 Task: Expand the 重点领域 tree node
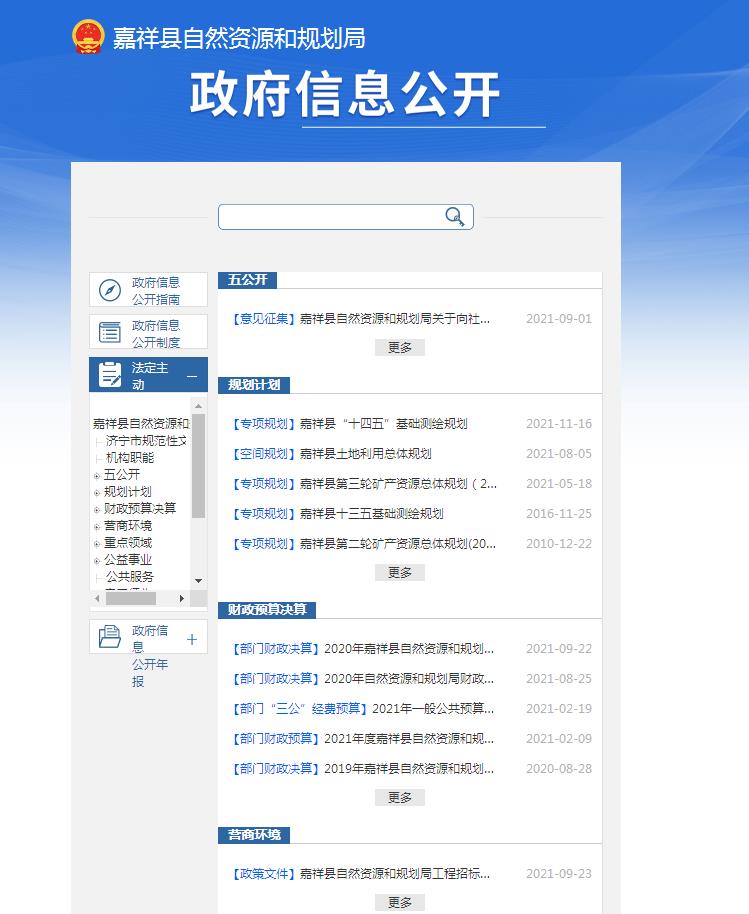(97, 544)
